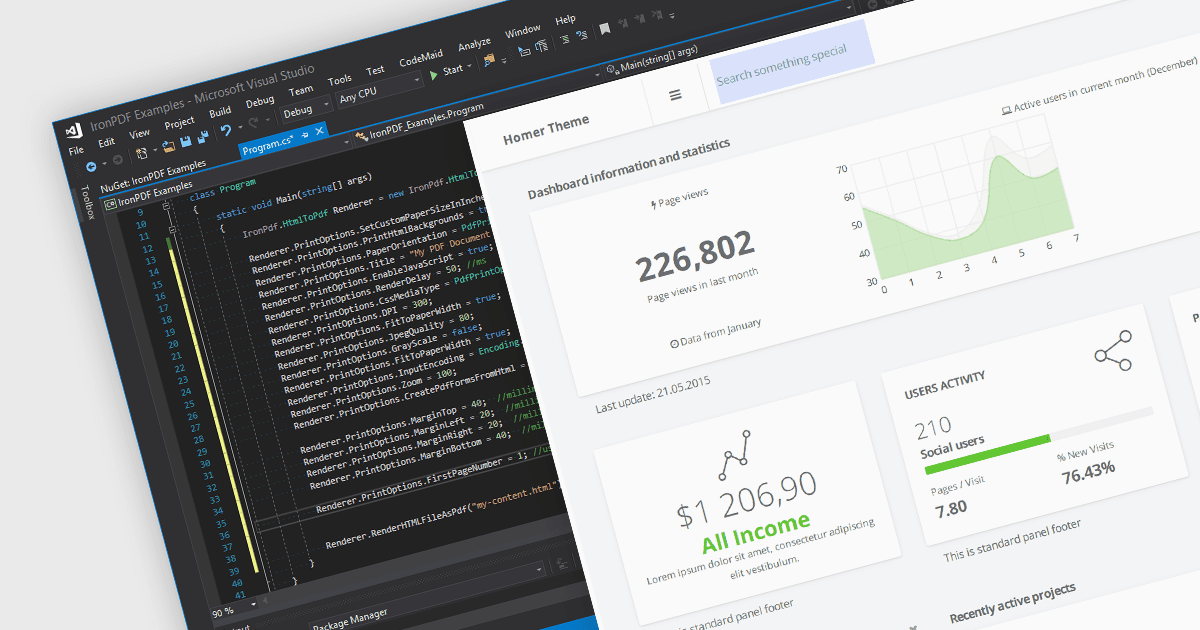The height and width of the screenshot is (630, 1200).
Task: Open the CodeMaid menu
Action: 421,59
